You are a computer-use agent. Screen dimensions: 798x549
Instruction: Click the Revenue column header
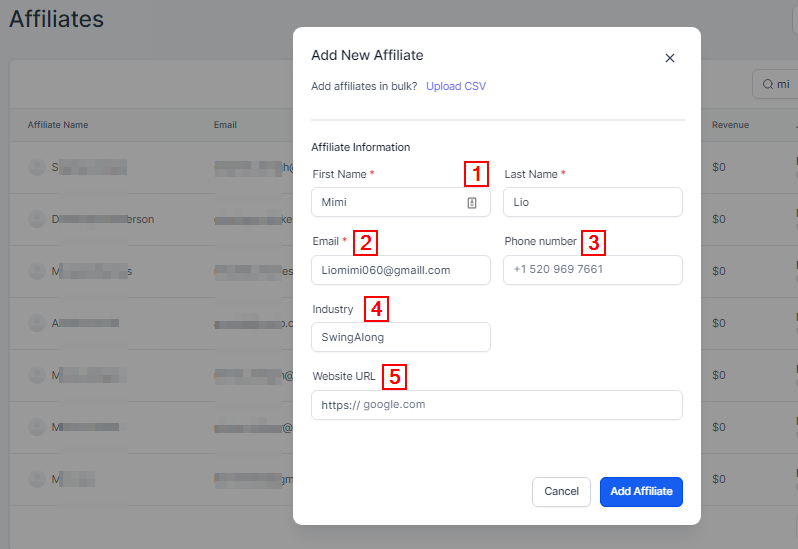[x=730, y=125]
